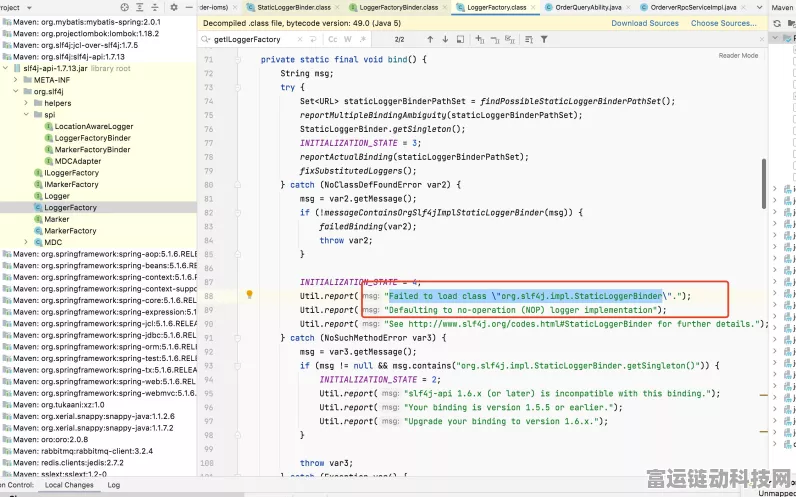The height and width of the screenshot is (497, 796).
Task: Click the select all occurrences icon
Action: coord(460,40)
